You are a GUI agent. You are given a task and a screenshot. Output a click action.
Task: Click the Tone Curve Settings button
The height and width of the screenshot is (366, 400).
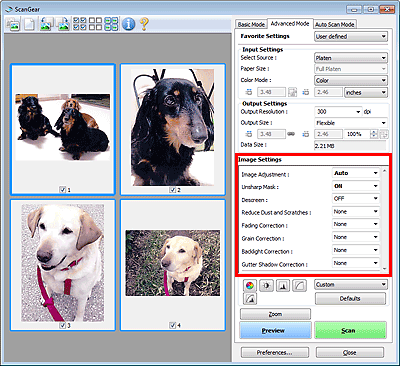(x=299, y=286)
